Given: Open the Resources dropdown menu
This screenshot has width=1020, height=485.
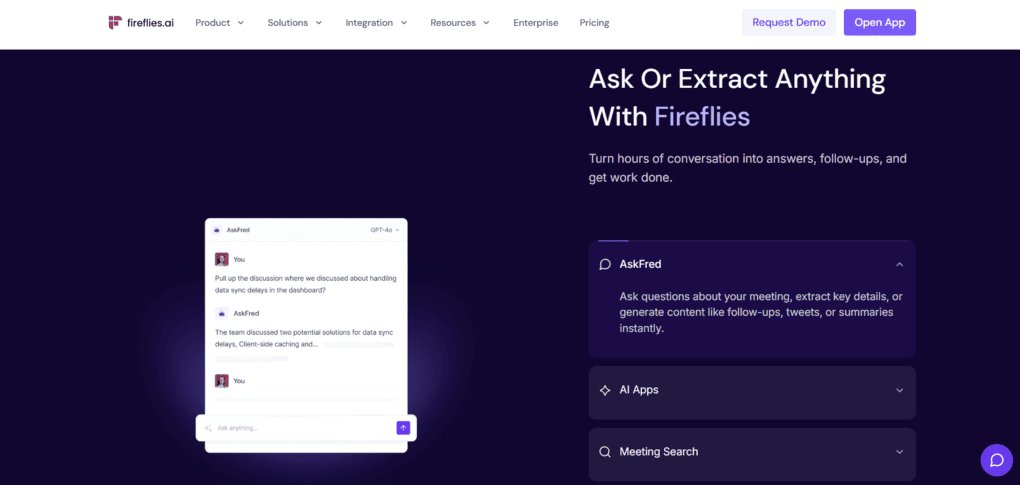Looking at the screenshot, I should point(460,23).
